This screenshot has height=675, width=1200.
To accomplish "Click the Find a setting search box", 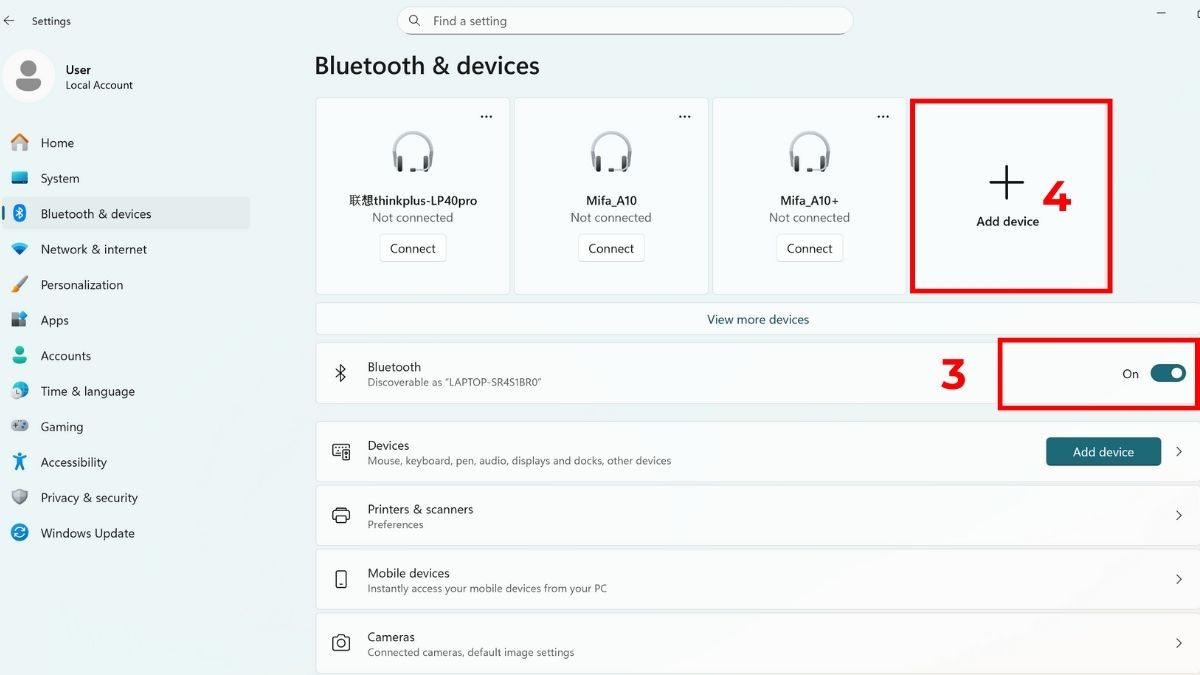I will pos(625,20).
